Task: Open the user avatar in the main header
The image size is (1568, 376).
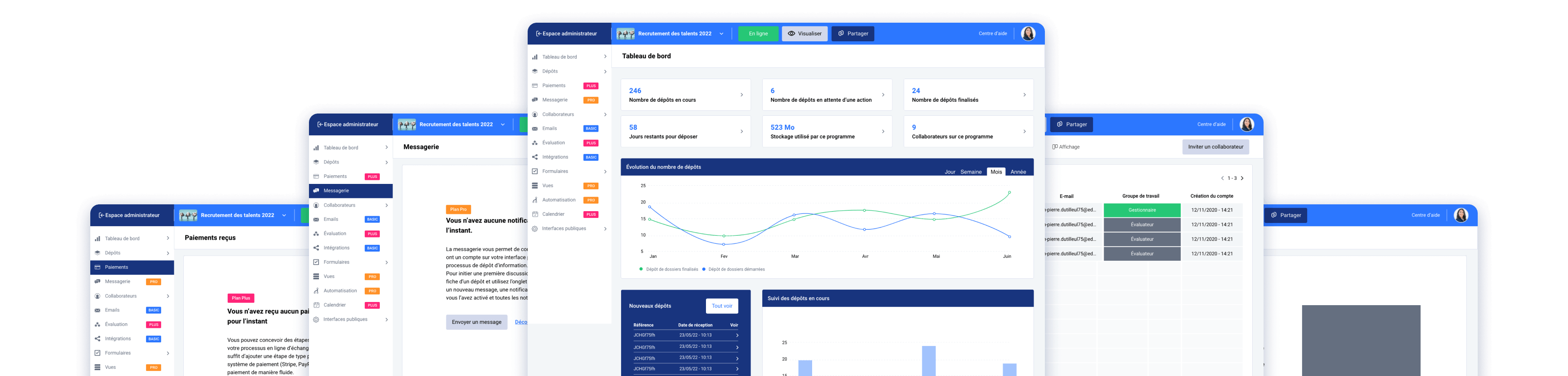Action: (x=1028, y=34)
